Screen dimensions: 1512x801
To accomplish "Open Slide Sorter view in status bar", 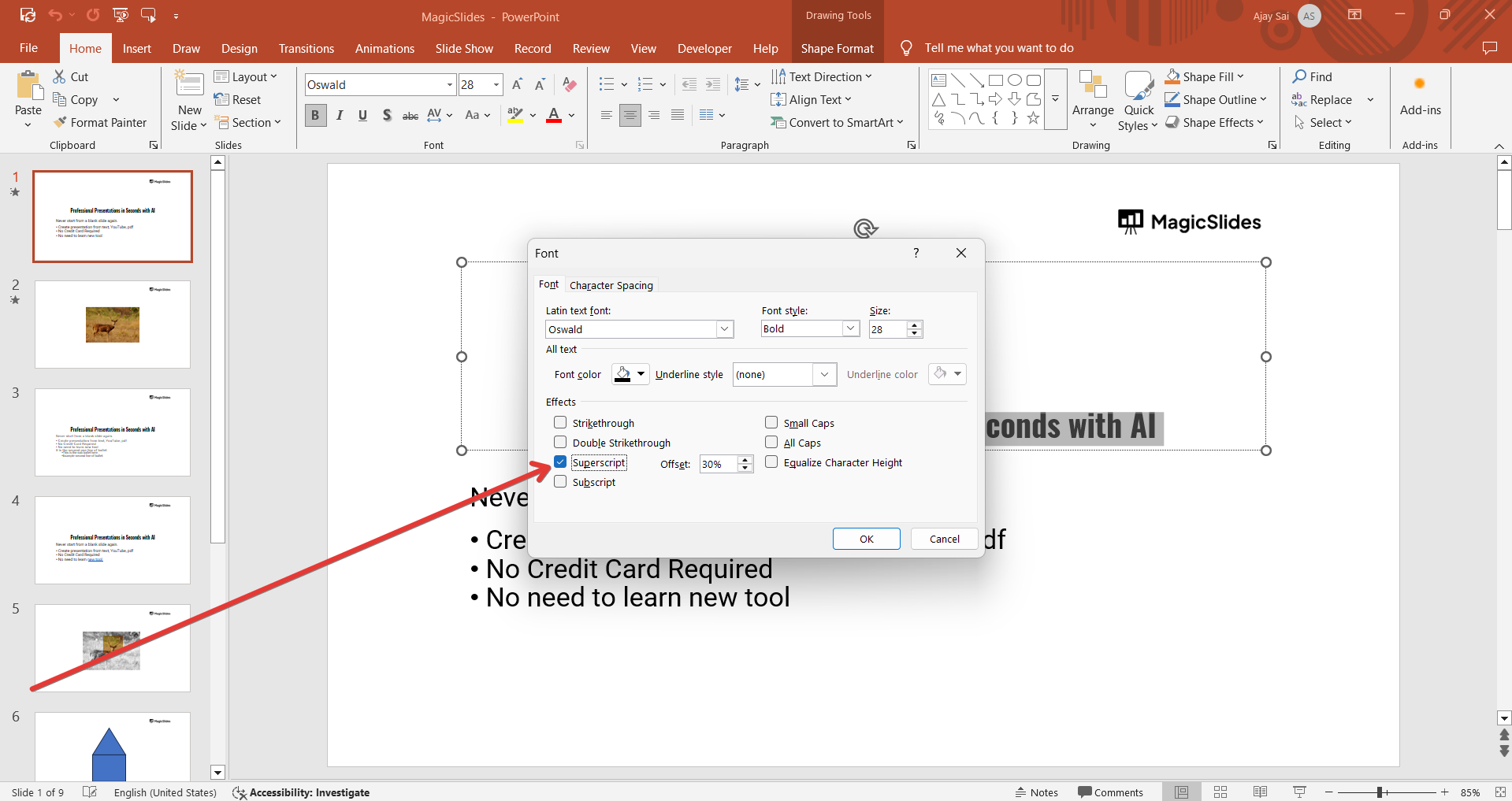I will point(1220,792).
